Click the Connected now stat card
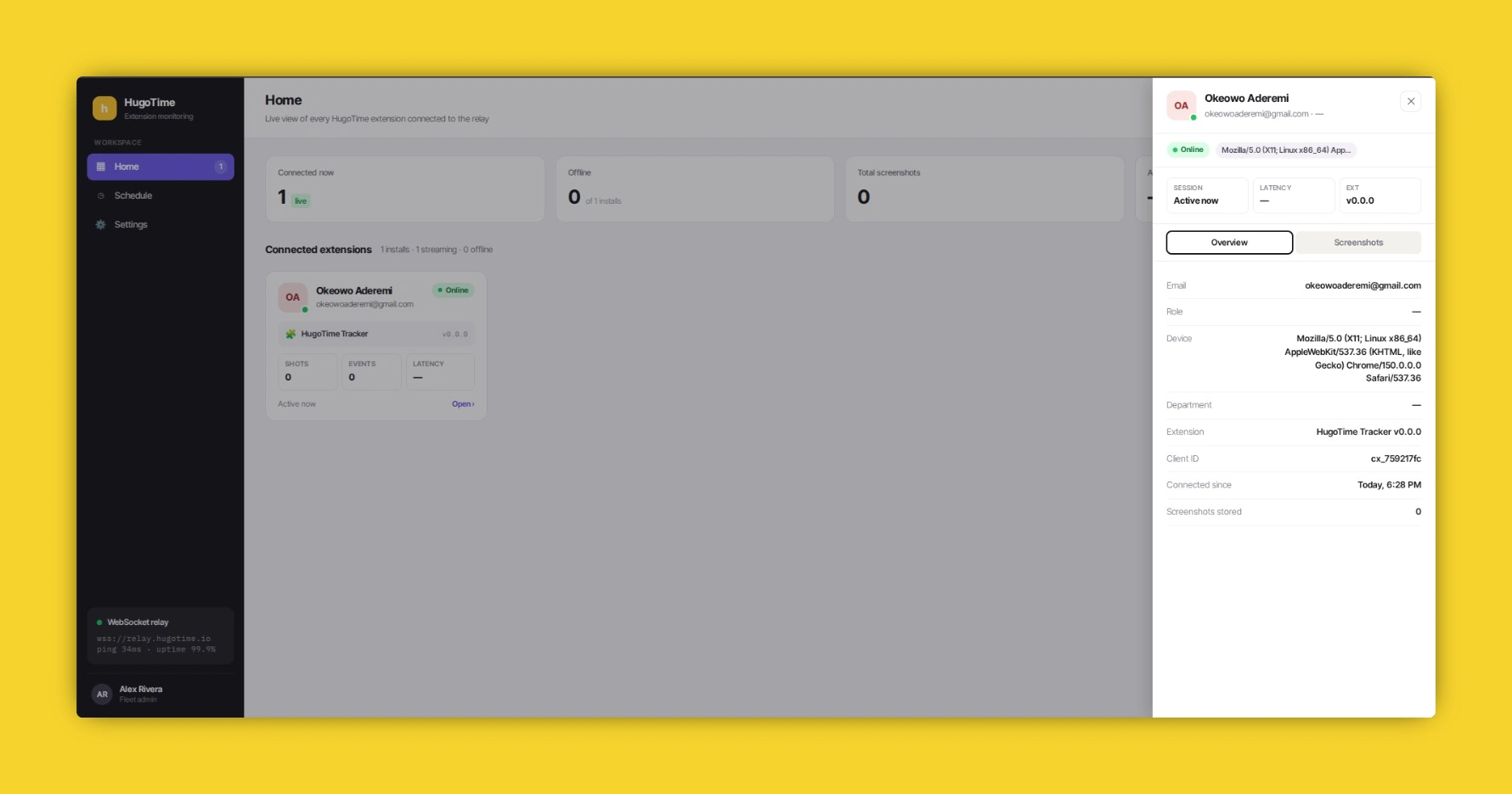Image resolution: width=1512 pixels, height=794 pixels. [405, 189]
